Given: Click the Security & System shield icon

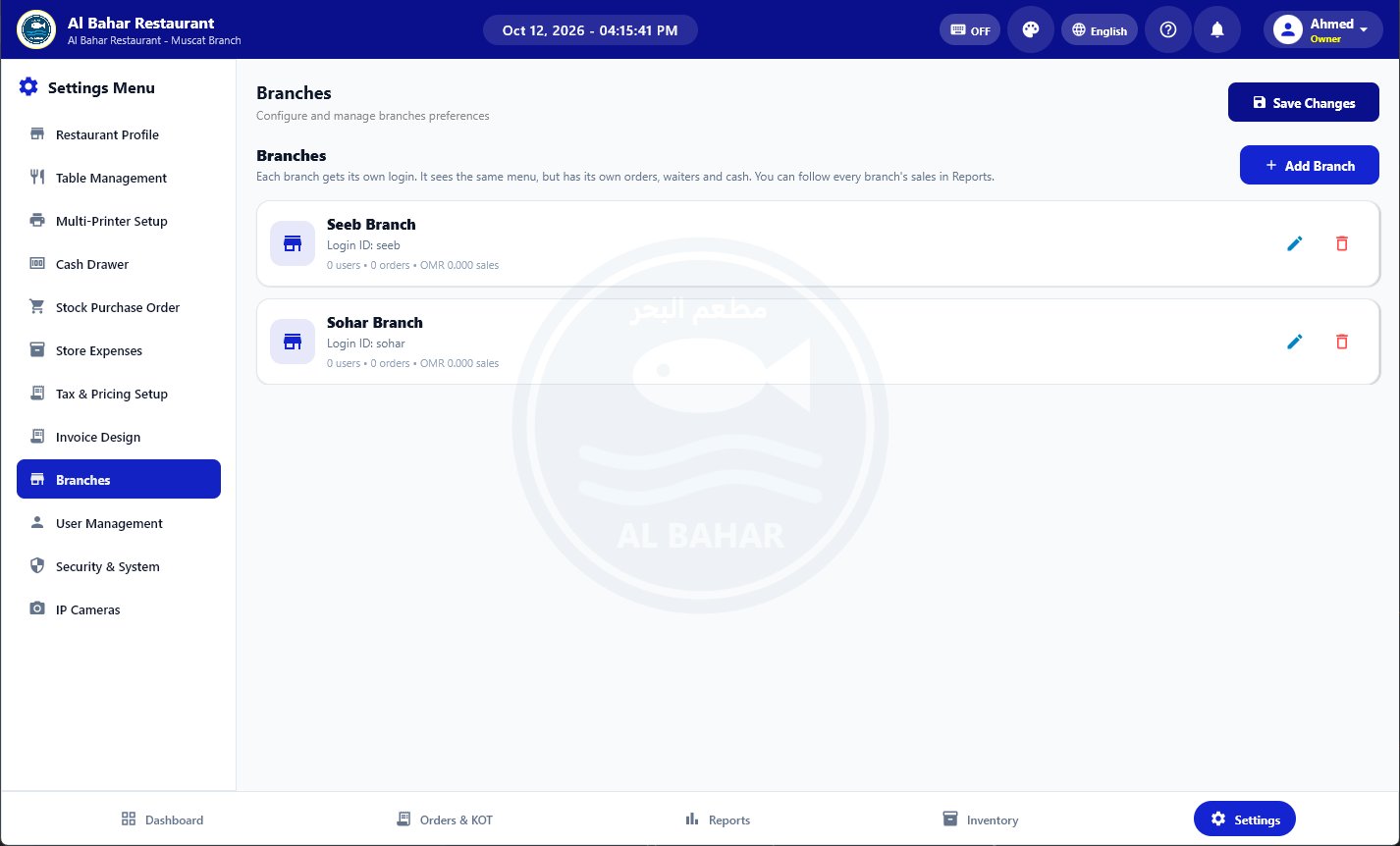Looking at the screenshot, I should (x=37, y=566).
